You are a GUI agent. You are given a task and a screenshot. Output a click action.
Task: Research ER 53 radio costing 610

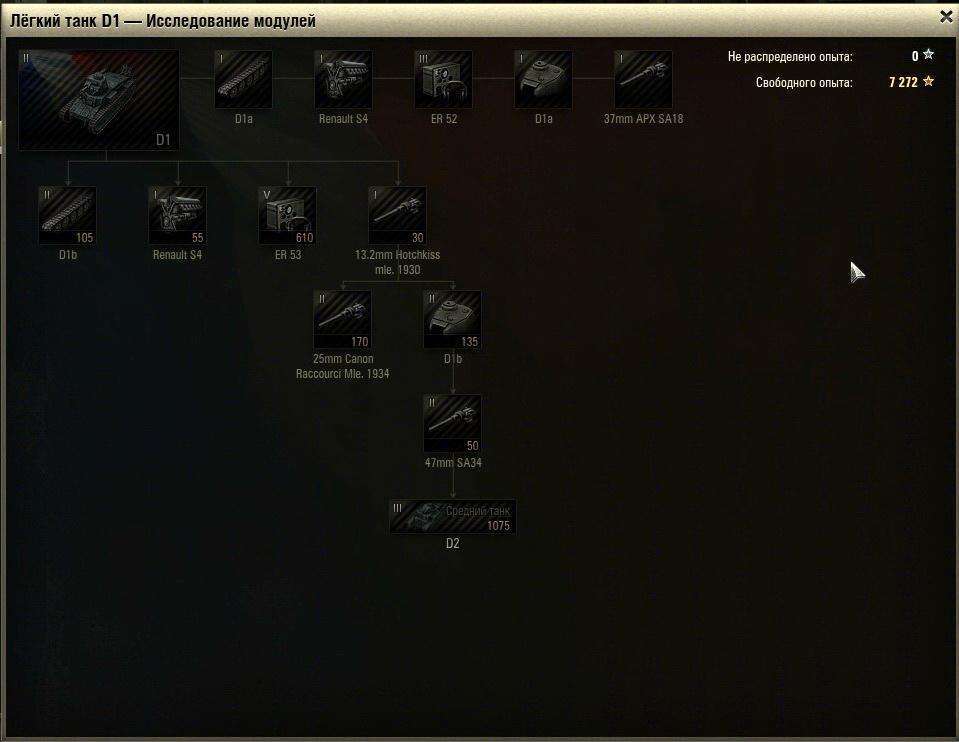[287, 216]
